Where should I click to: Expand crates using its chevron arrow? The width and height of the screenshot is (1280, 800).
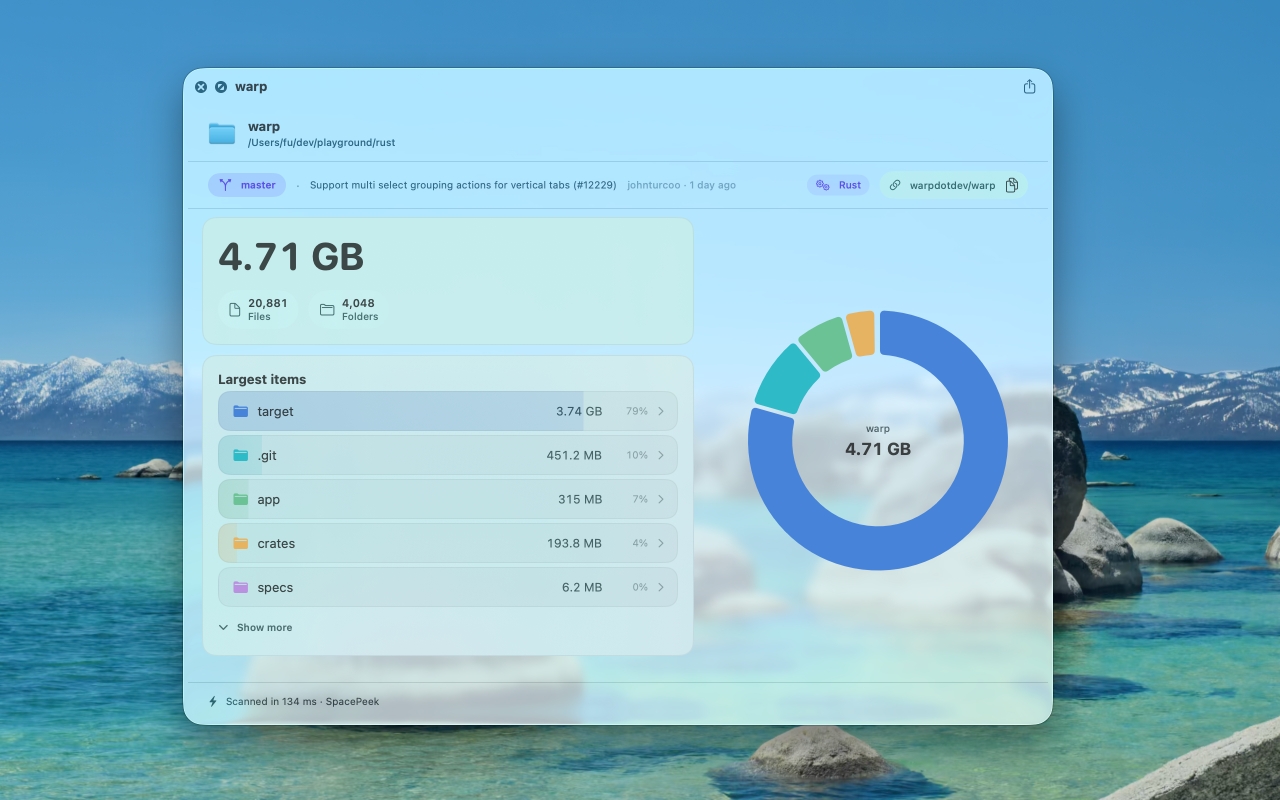point(661,543)
